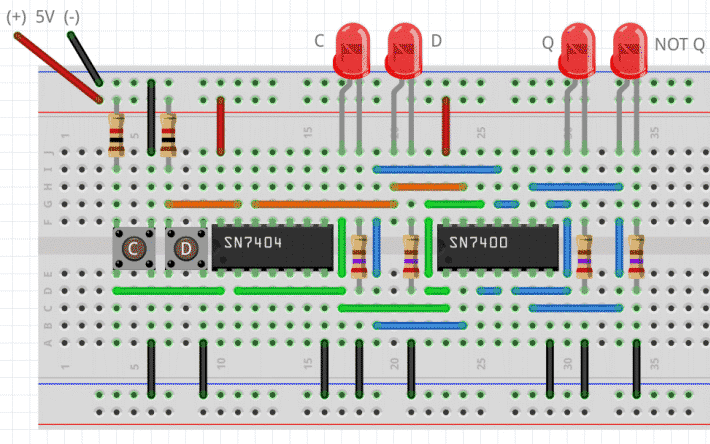Click the long green wire below the pushbuttons
Viewport: 710px width, 444px height.
(x=166, y=291)
